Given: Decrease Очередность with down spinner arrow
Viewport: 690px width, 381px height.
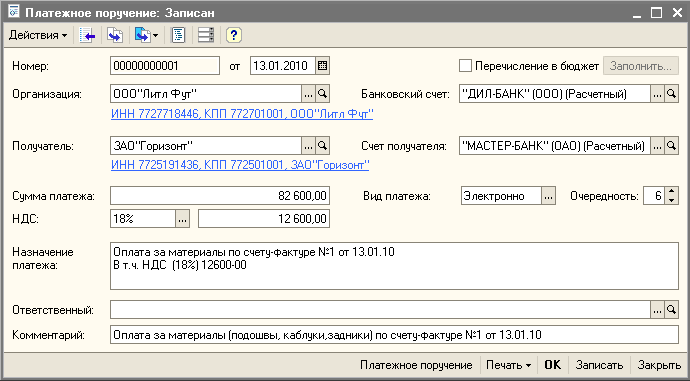Looking at the screenshot, I should click(671, 200).
